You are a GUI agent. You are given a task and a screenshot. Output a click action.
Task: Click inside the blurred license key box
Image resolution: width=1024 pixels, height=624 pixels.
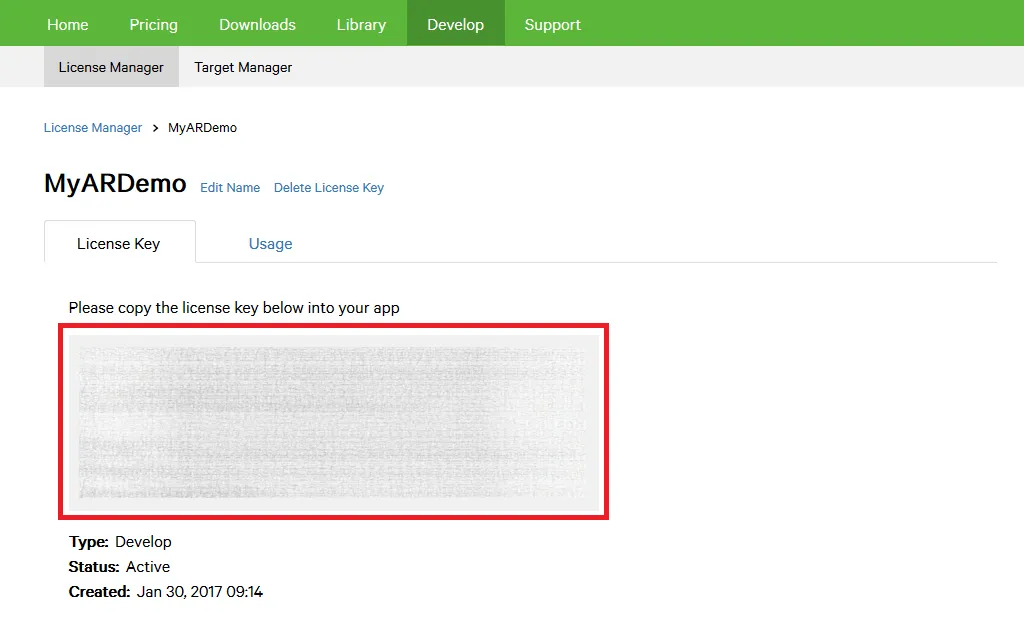[333, 421]
